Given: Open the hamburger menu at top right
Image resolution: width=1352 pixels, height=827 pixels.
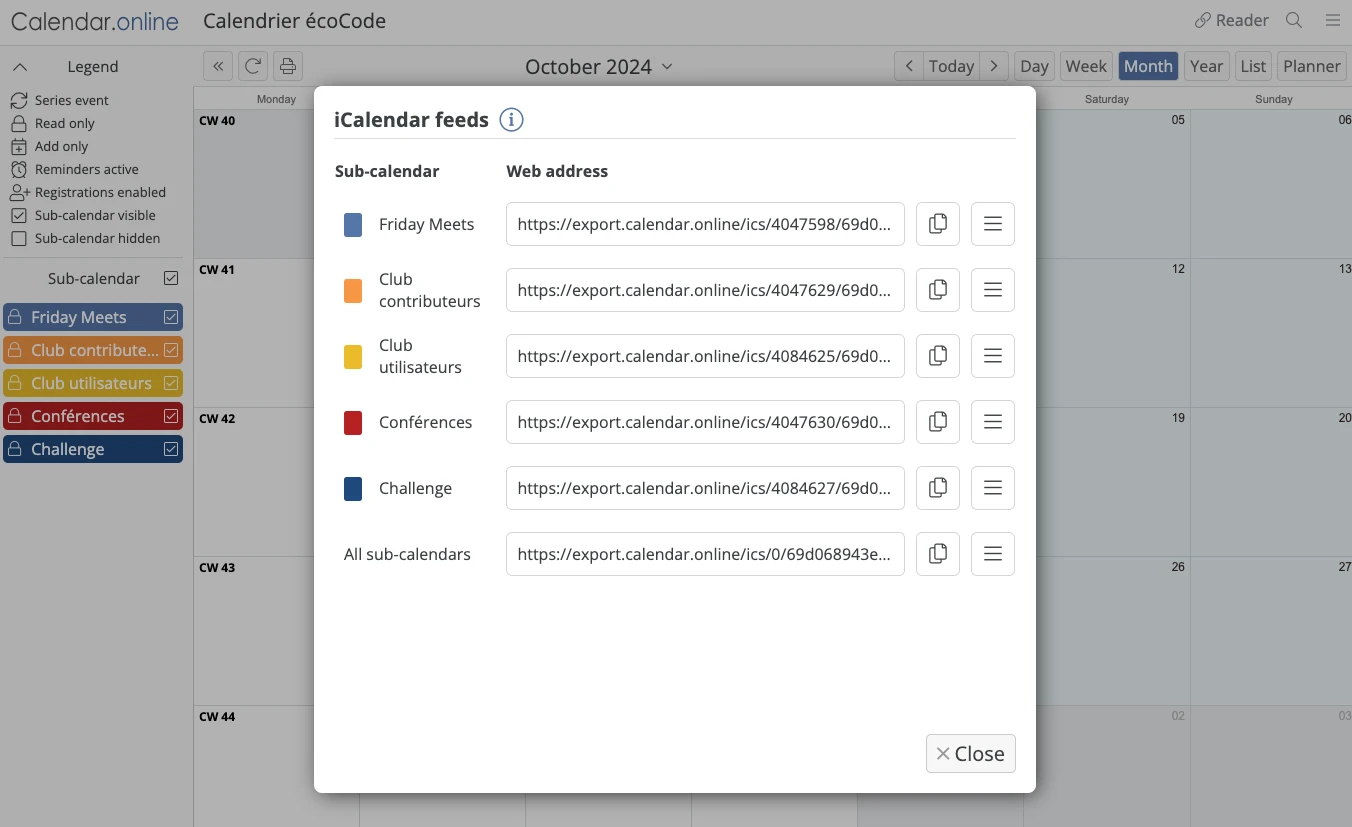Looking at the screenshot, I should (x=1333, y=20).
